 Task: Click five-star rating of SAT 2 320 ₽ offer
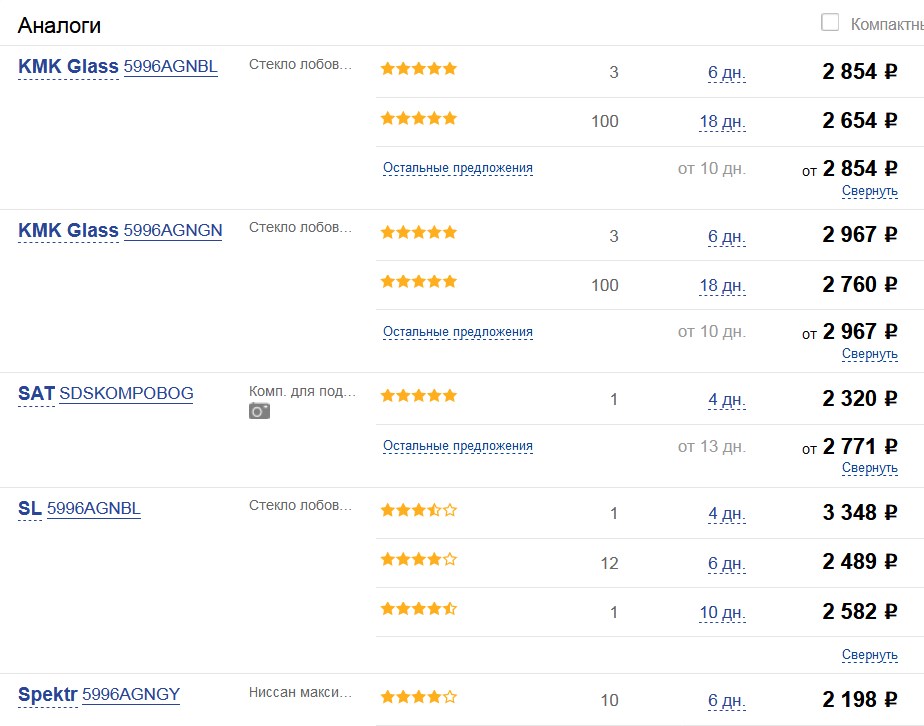click(418, 396)
